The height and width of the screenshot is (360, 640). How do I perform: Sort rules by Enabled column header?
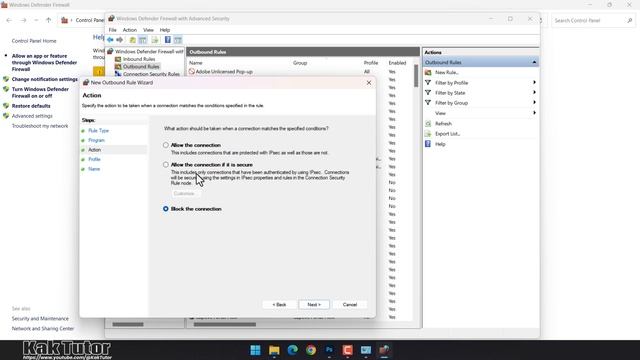pyautogui.click(x=397, y=63)
